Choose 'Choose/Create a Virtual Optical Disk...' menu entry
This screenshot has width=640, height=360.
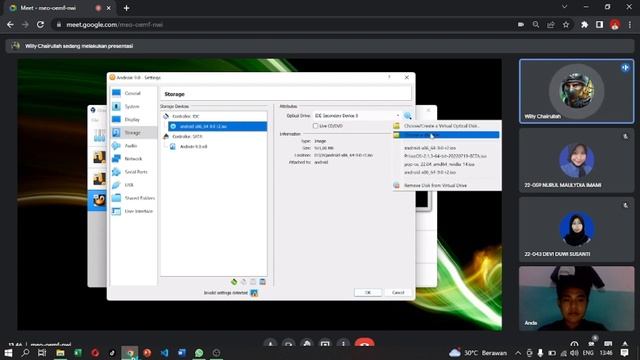tap(447, 126)
